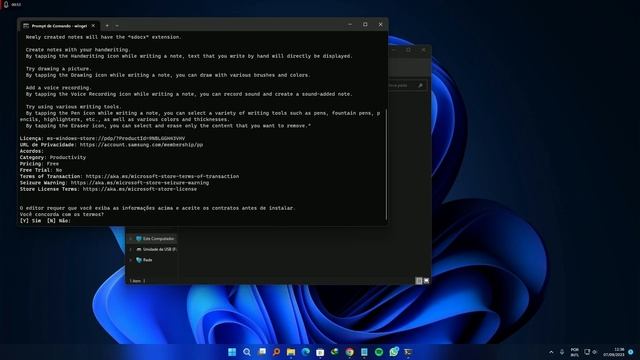The image size is (640, 360).
Task: Select 'Unidade de USB' in File Explorer sidebar
Action: (x=156, y=249)
